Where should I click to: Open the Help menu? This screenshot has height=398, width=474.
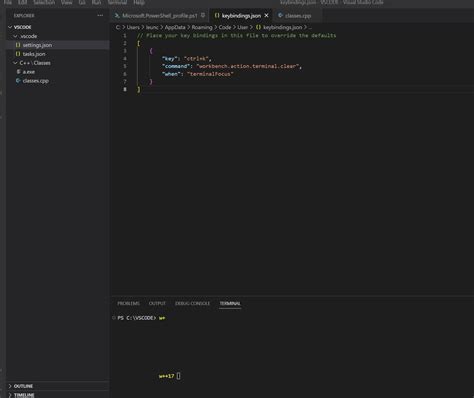tap(139, 2)
